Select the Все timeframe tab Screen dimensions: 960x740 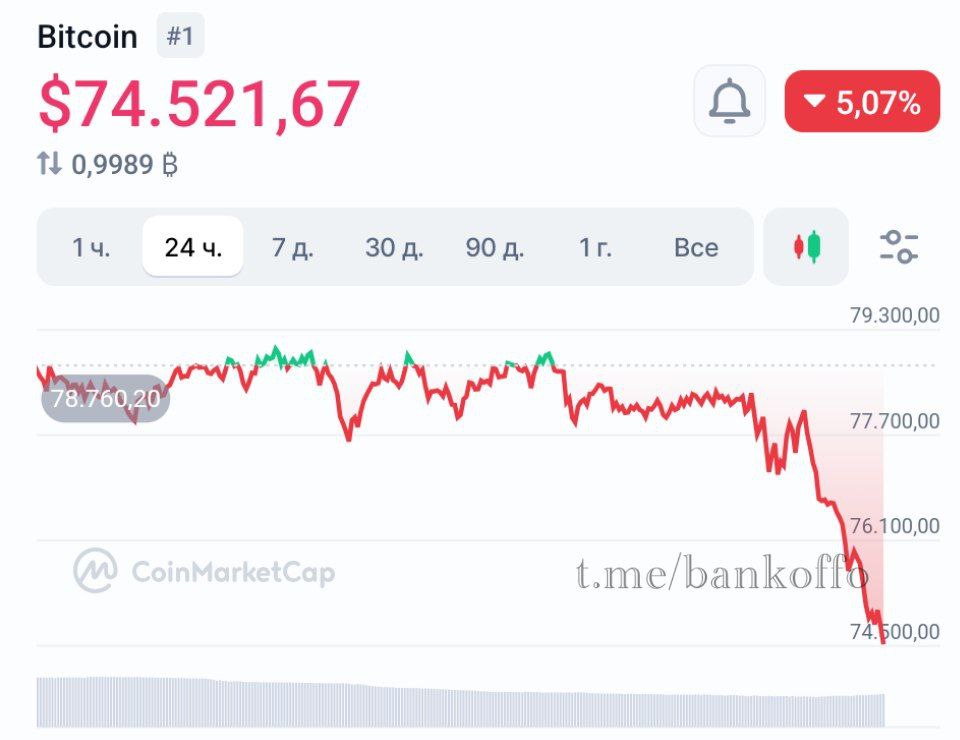(696, 247)
